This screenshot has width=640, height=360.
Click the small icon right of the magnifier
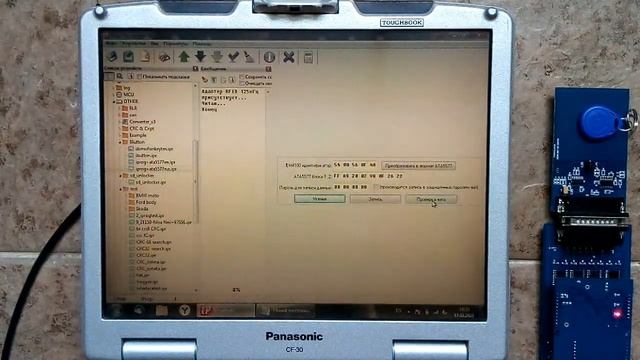click(131, 76)
